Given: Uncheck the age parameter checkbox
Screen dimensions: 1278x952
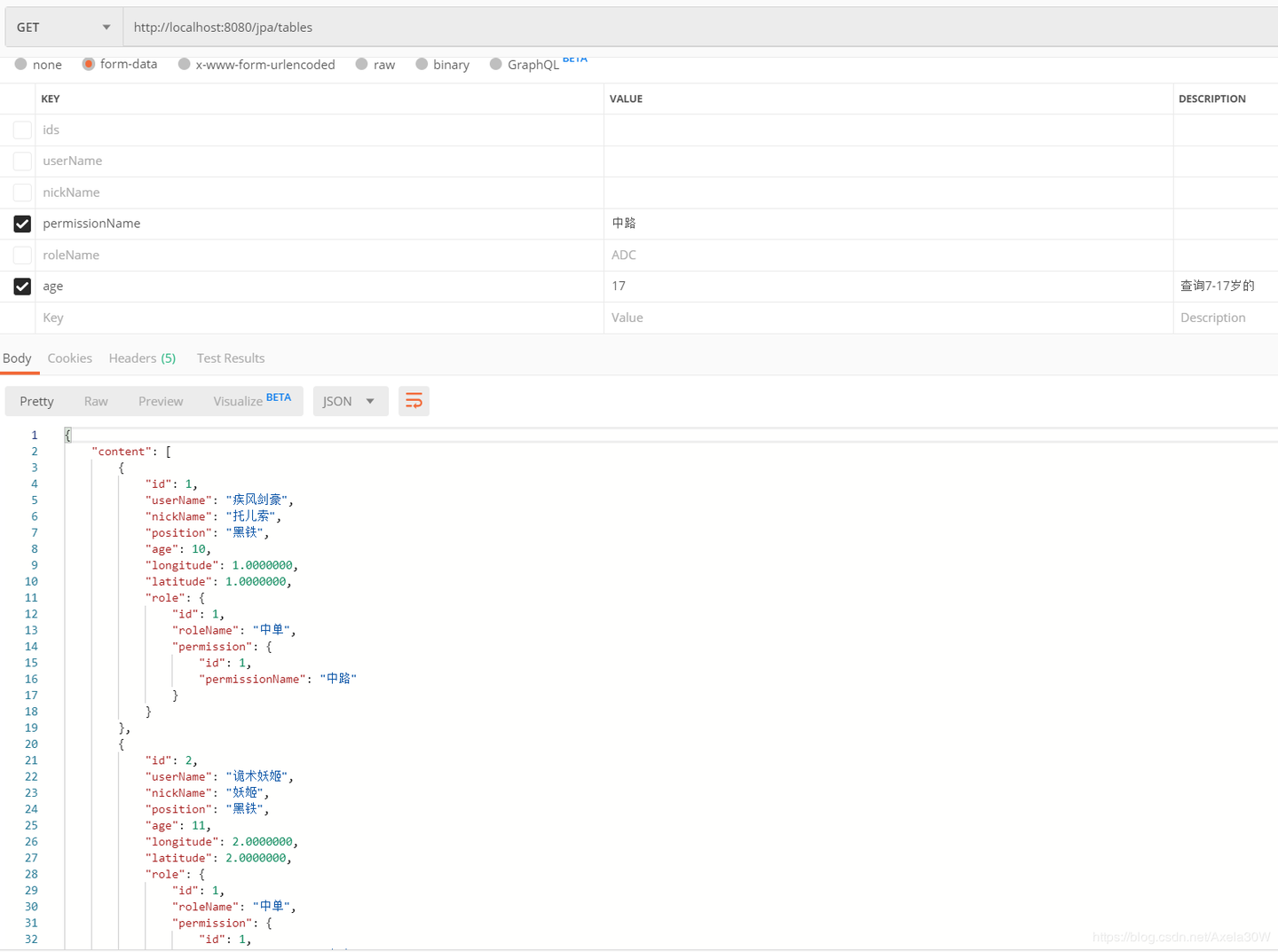Looking at the screenshot, I should point(22,287).
